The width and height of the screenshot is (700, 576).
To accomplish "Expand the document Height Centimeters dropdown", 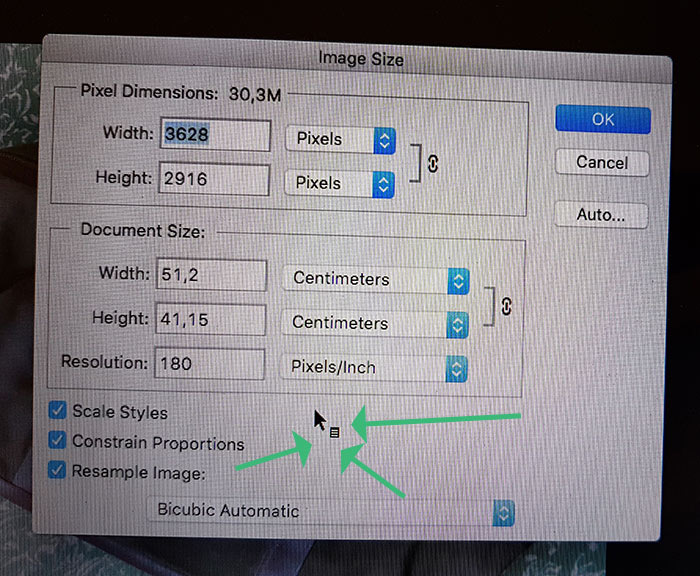I will click(375, 324).
